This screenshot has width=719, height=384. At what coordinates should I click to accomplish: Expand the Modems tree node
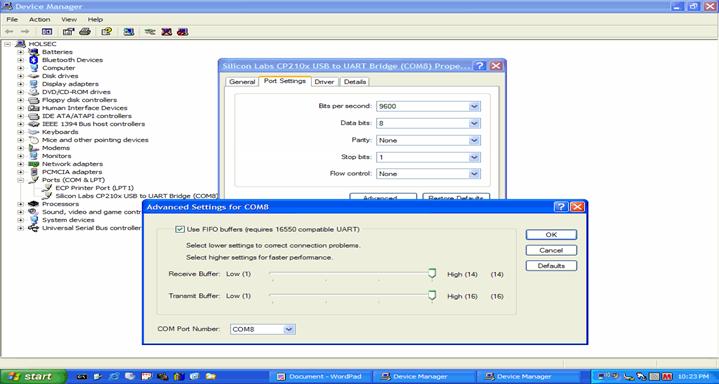coord(20,148)
